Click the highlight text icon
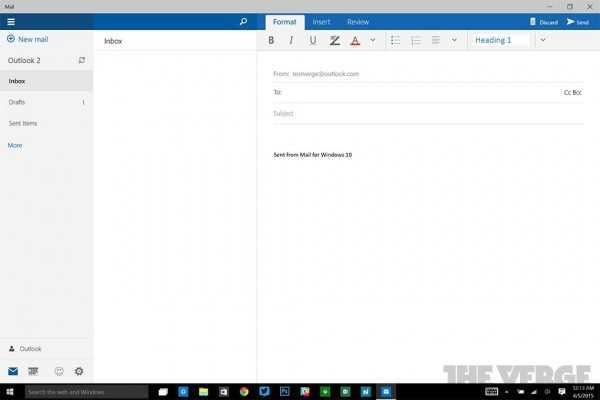This screenshot has width=600, height=400. pyautogui.click(x=334, y=41)
